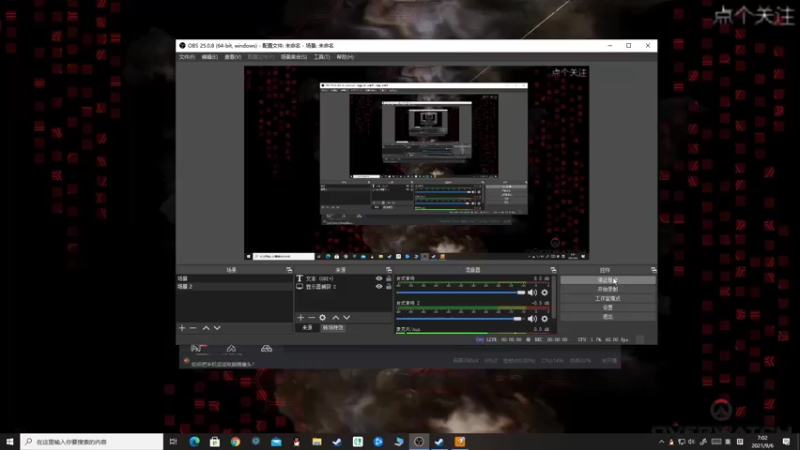This screenshot has width=800, height=450.
Task: Show hidden system tray icons chevron
Action: [661, 442]
